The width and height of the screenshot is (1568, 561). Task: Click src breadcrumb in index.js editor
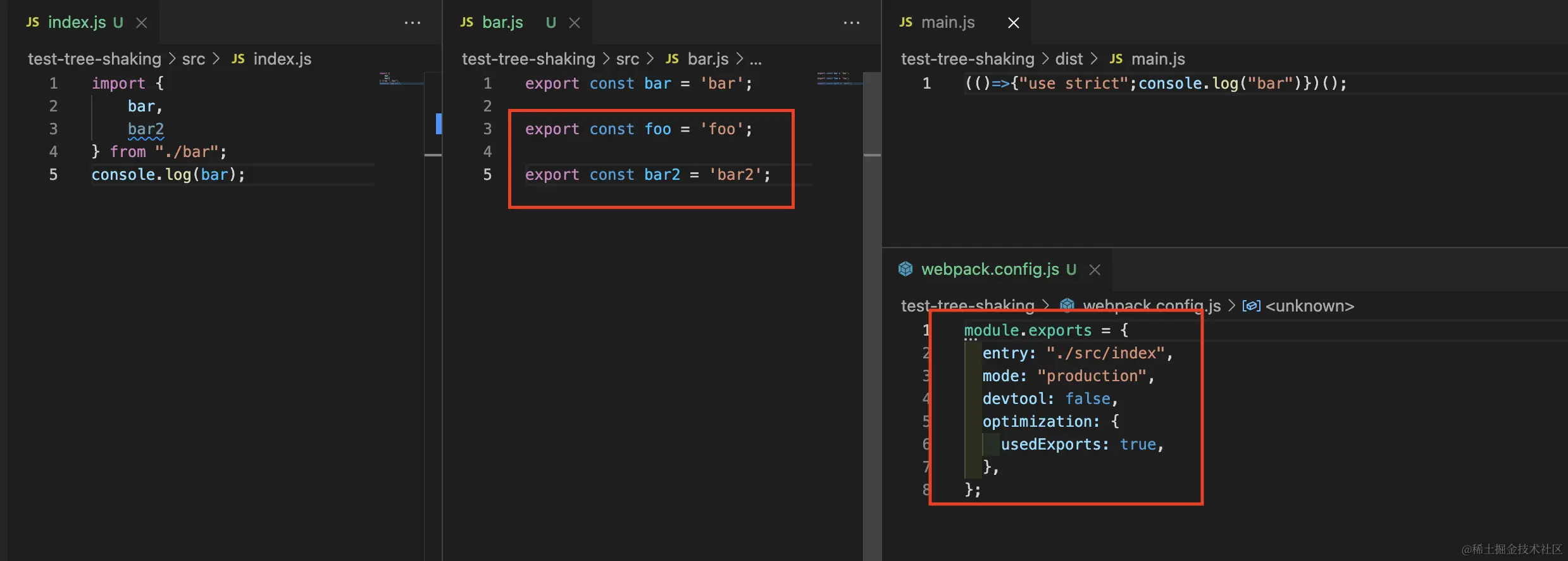(x=194, y=59)
